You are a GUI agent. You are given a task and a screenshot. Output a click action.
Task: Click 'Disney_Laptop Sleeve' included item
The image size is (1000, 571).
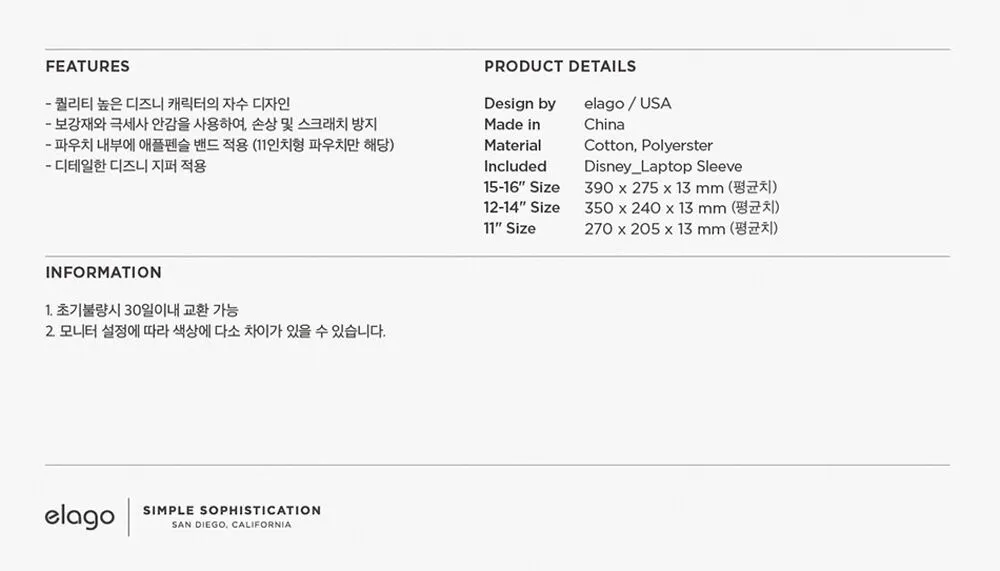(x=663, y=167)
